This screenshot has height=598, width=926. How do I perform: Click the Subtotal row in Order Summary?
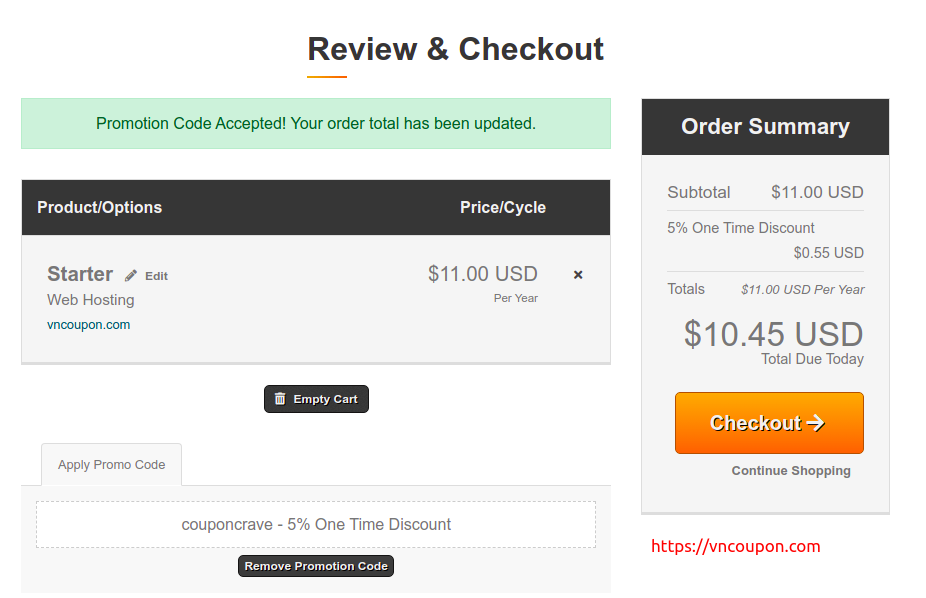click(765, 192)
